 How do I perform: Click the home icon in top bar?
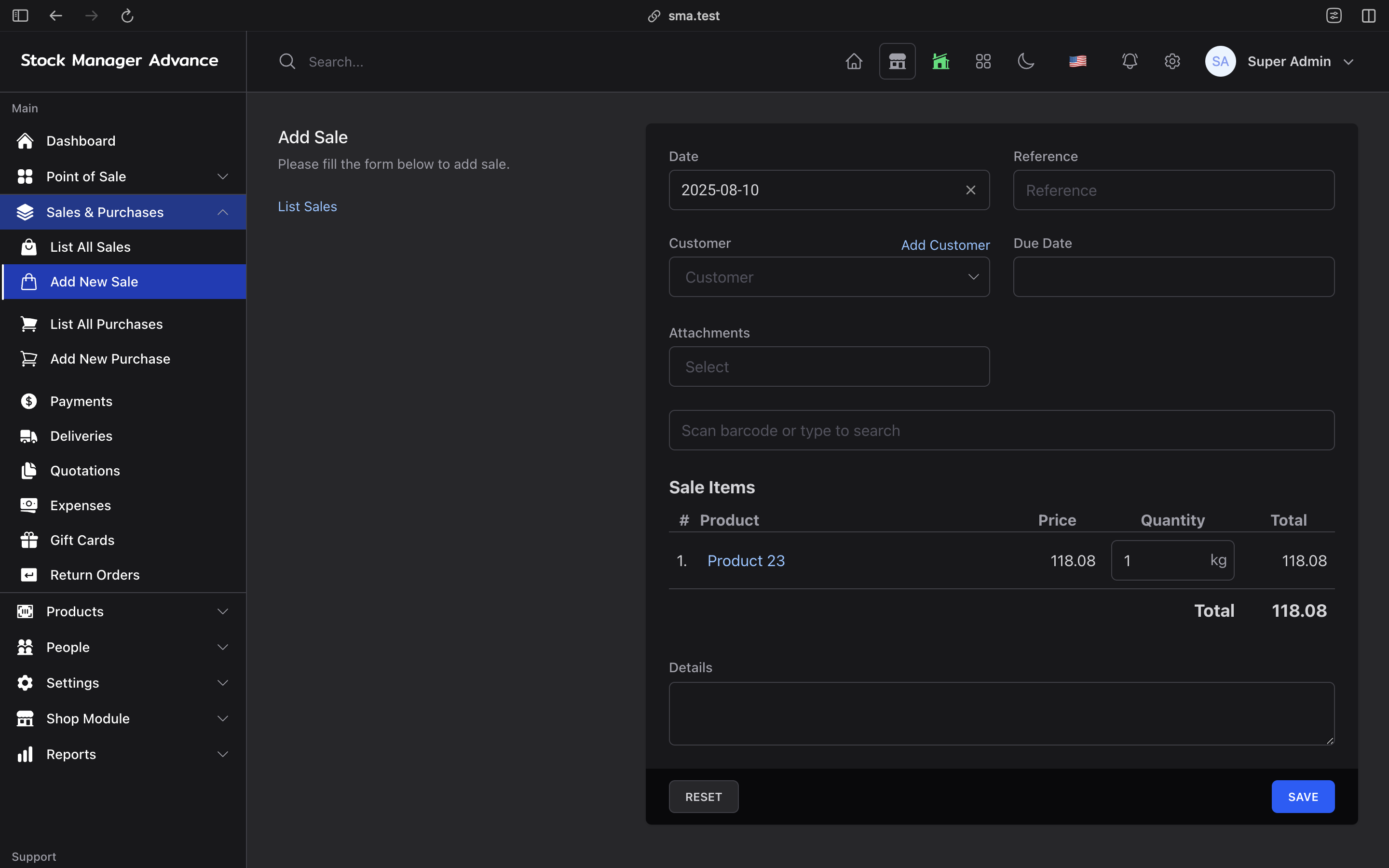pyautogui.click(x=854, y=61)
